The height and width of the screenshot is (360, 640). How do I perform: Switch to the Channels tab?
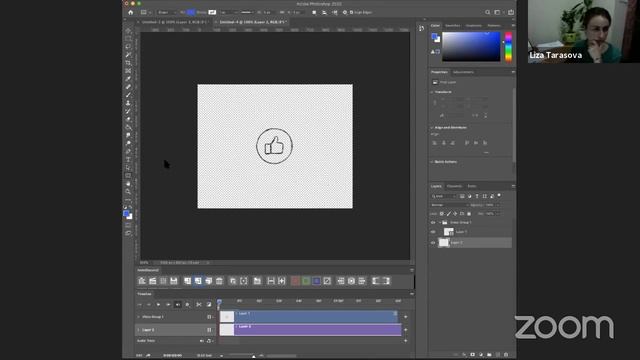pyautogui.click(x=454, y=186)
